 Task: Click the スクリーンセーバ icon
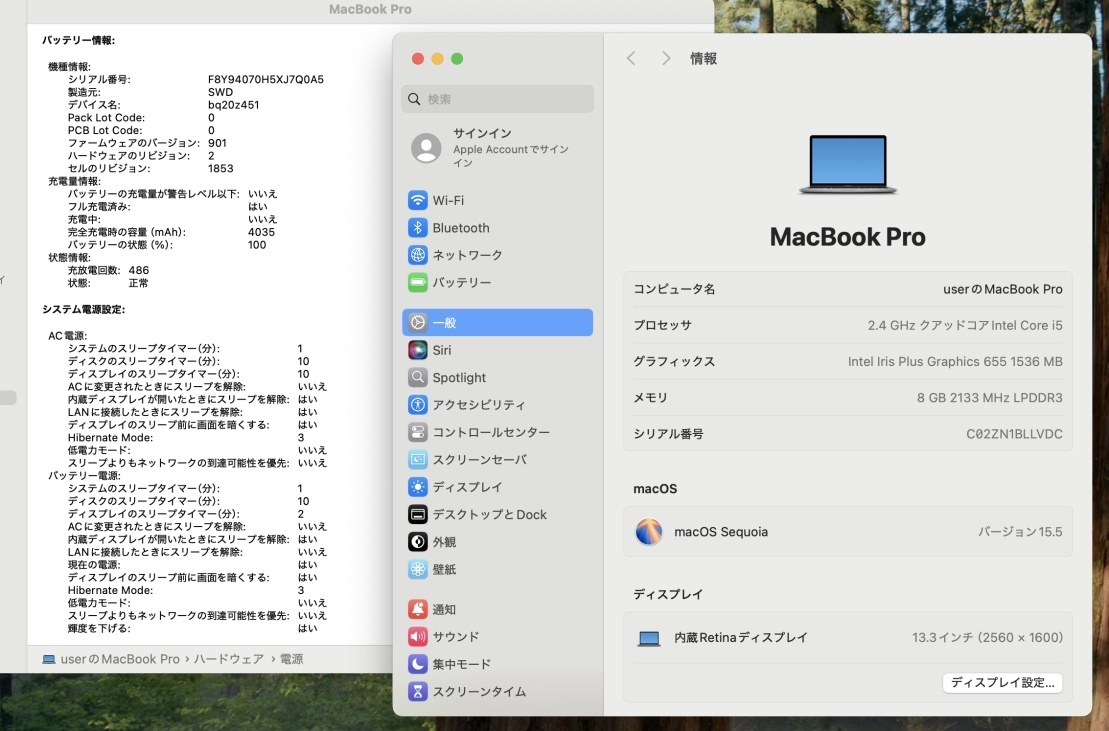coord(417,460)
